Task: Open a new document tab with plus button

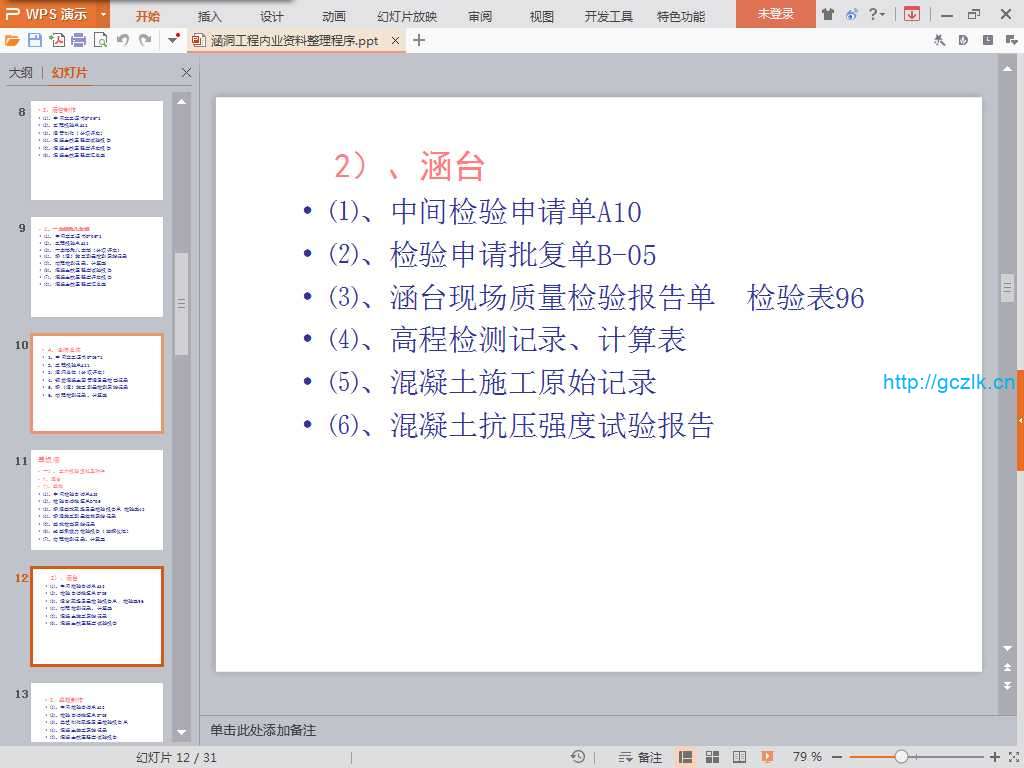Action: (419, 40)
